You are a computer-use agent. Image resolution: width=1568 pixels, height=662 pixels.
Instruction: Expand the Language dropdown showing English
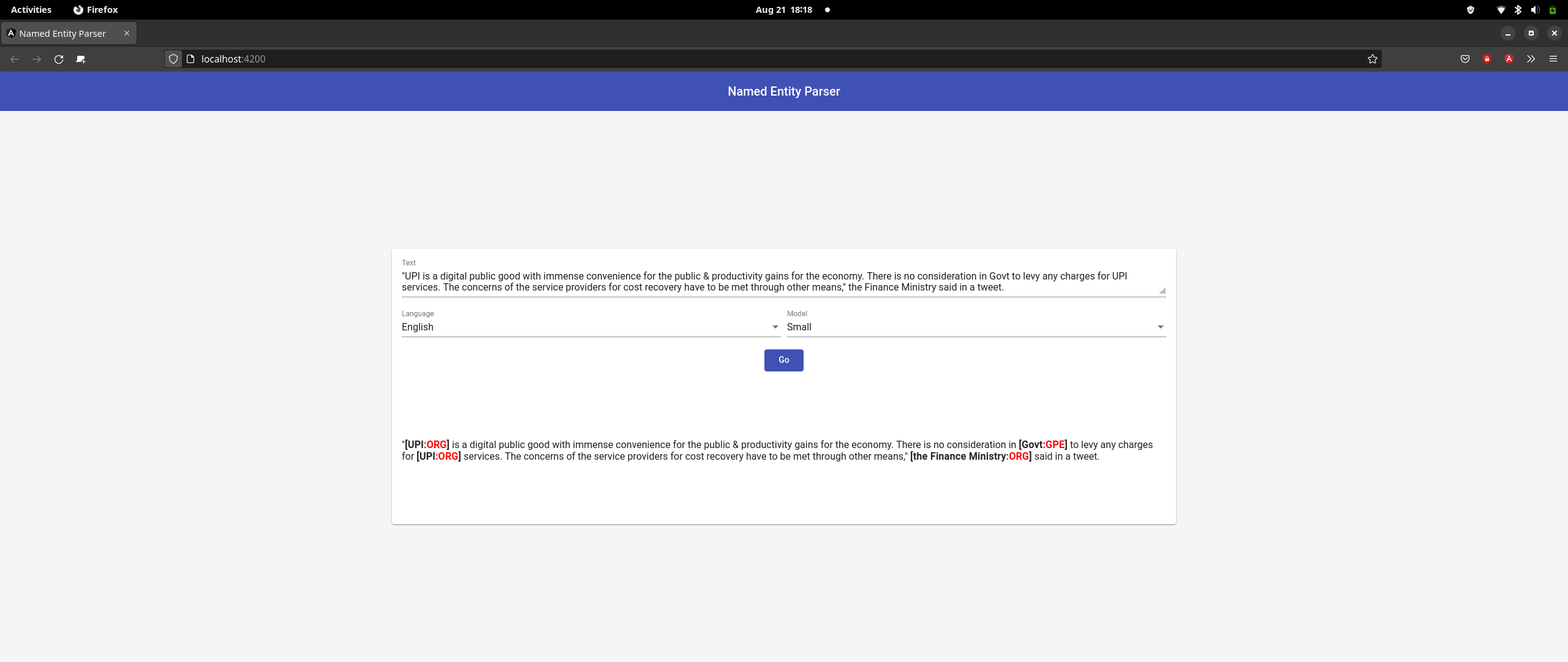(x=590, y=327)
